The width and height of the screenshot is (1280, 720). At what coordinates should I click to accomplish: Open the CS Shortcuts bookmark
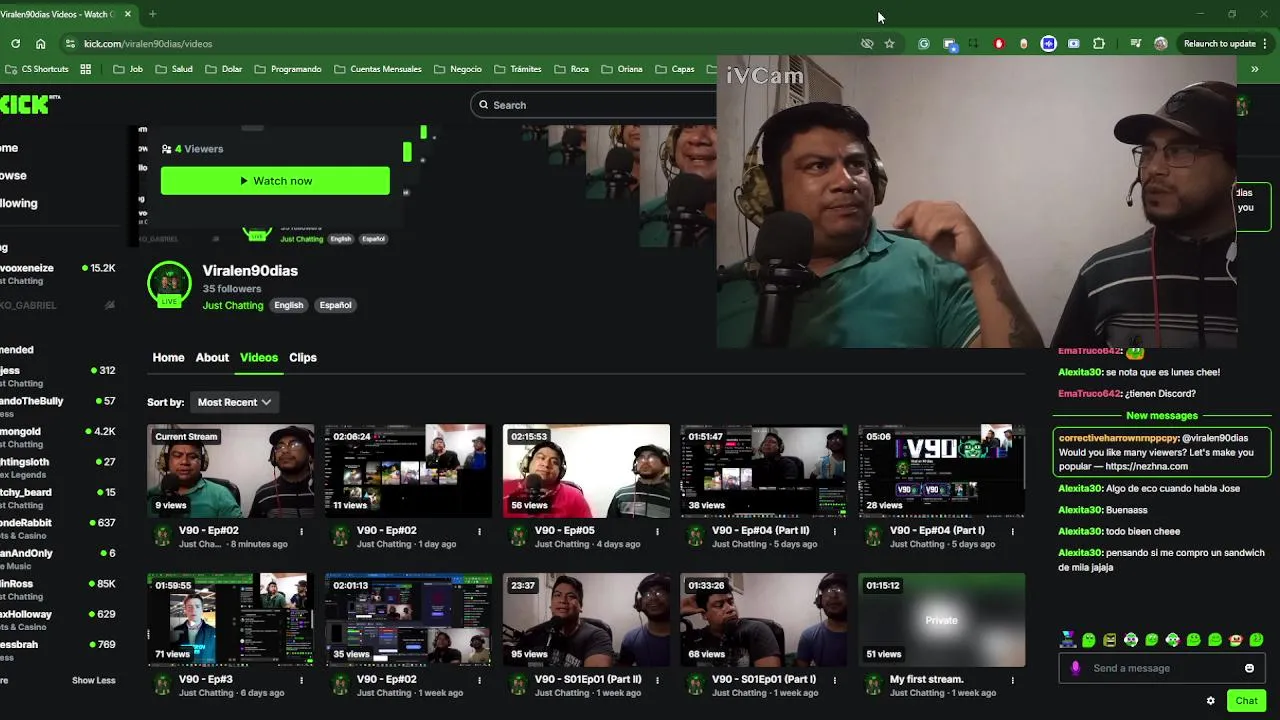(37, 69)
